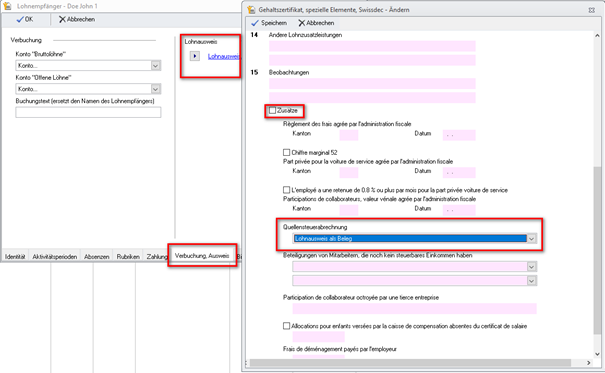Click second Andere Lohnzusatzleistungen field
The height and width of the screenshot is (373, 605).
click(372, 60)
